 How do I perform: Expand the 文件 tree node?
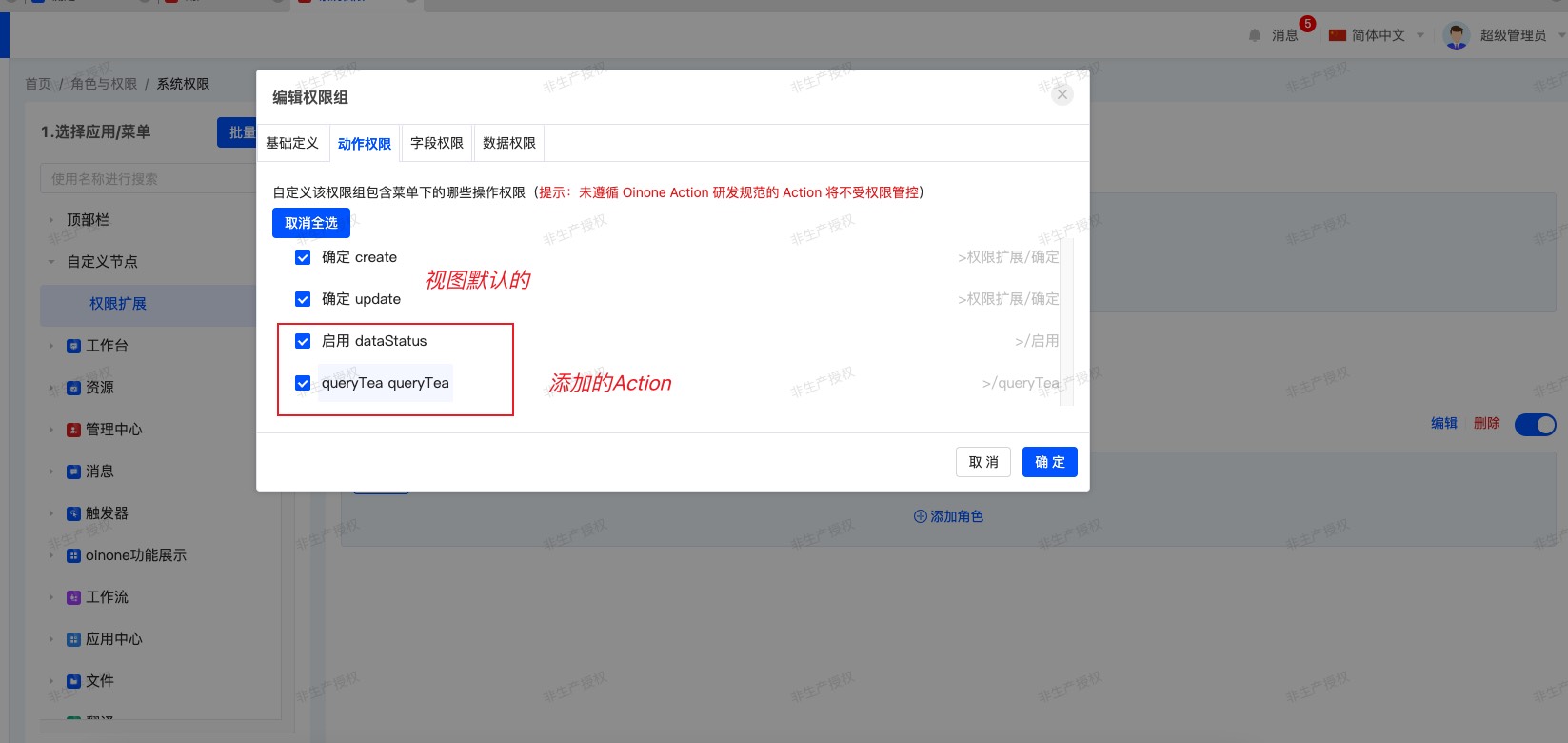click(51, 681)
